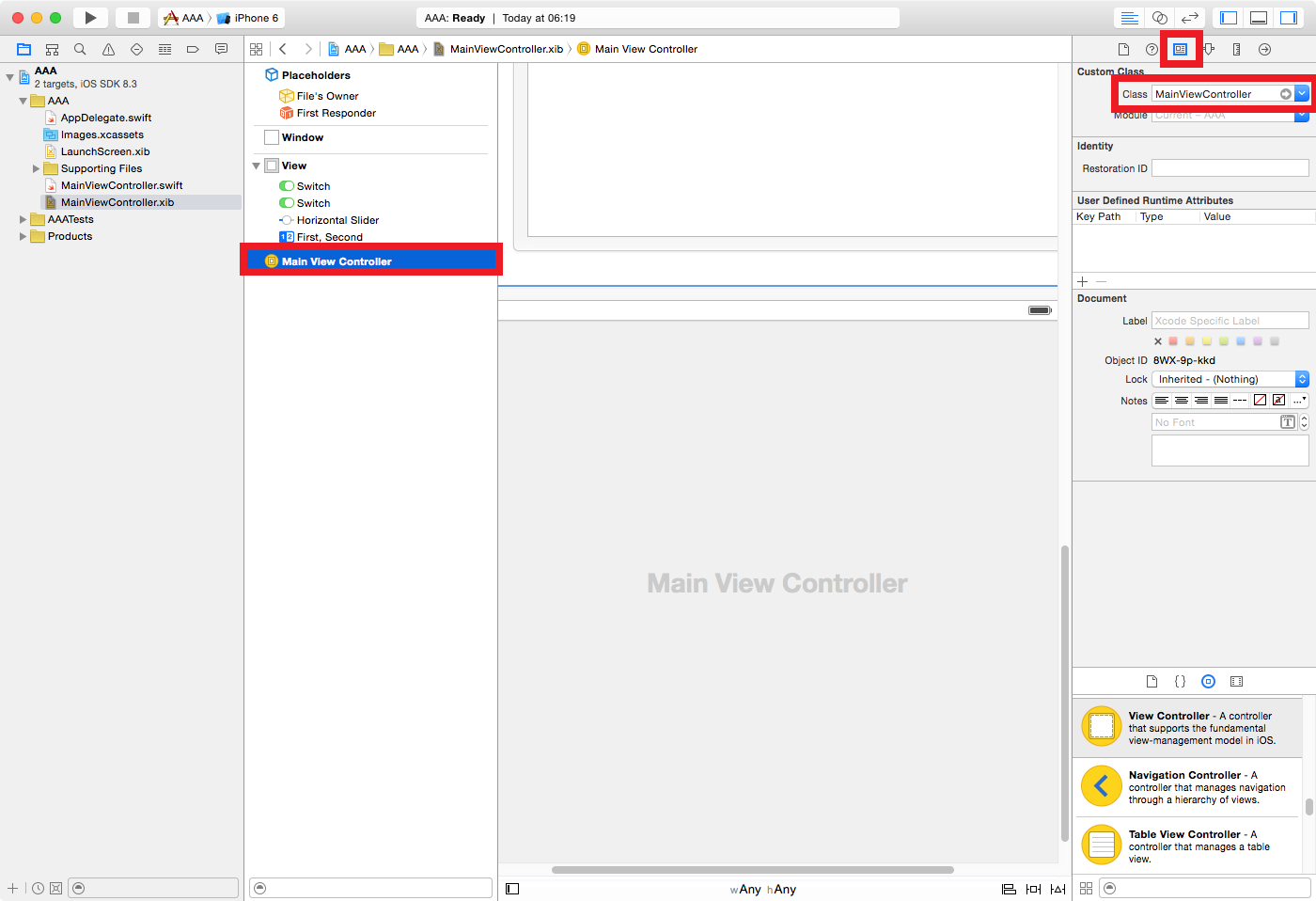Viewport: 1316px width, 901px height.
Task: Select Horizontal Slider in document outline
Action: [330, 220]
